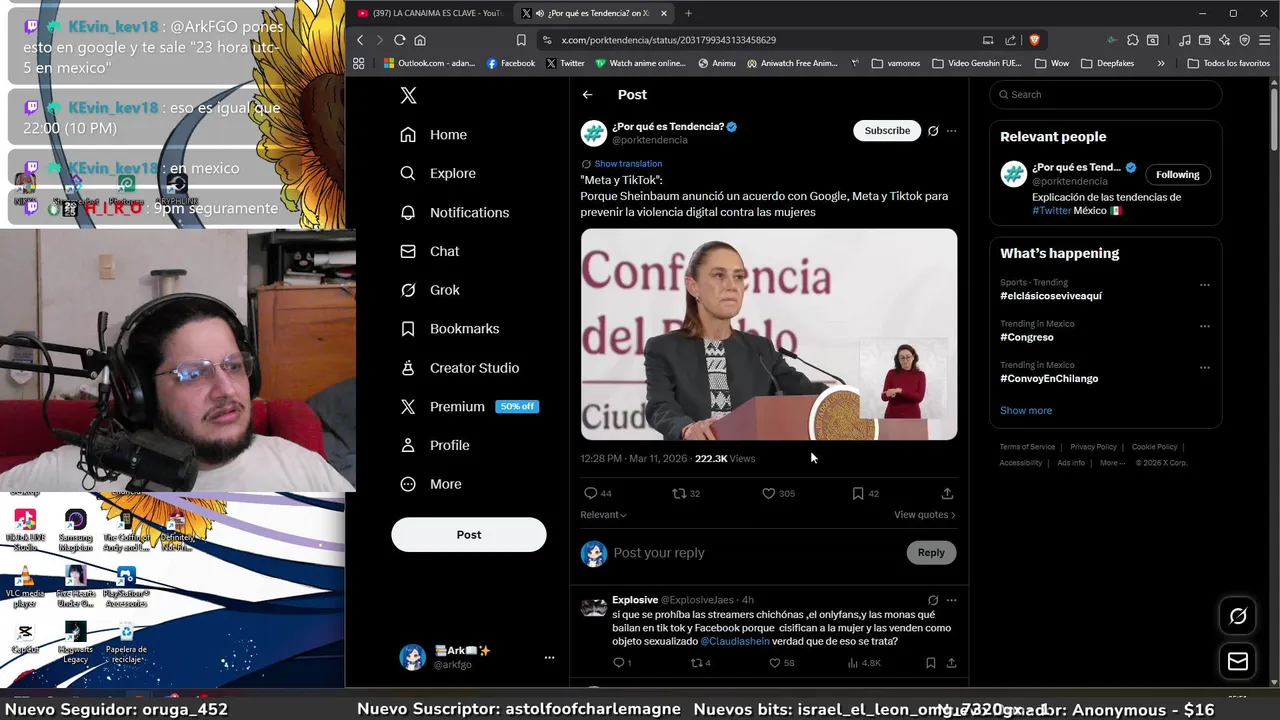
Task: Reload the page
Action: (399, 40)
